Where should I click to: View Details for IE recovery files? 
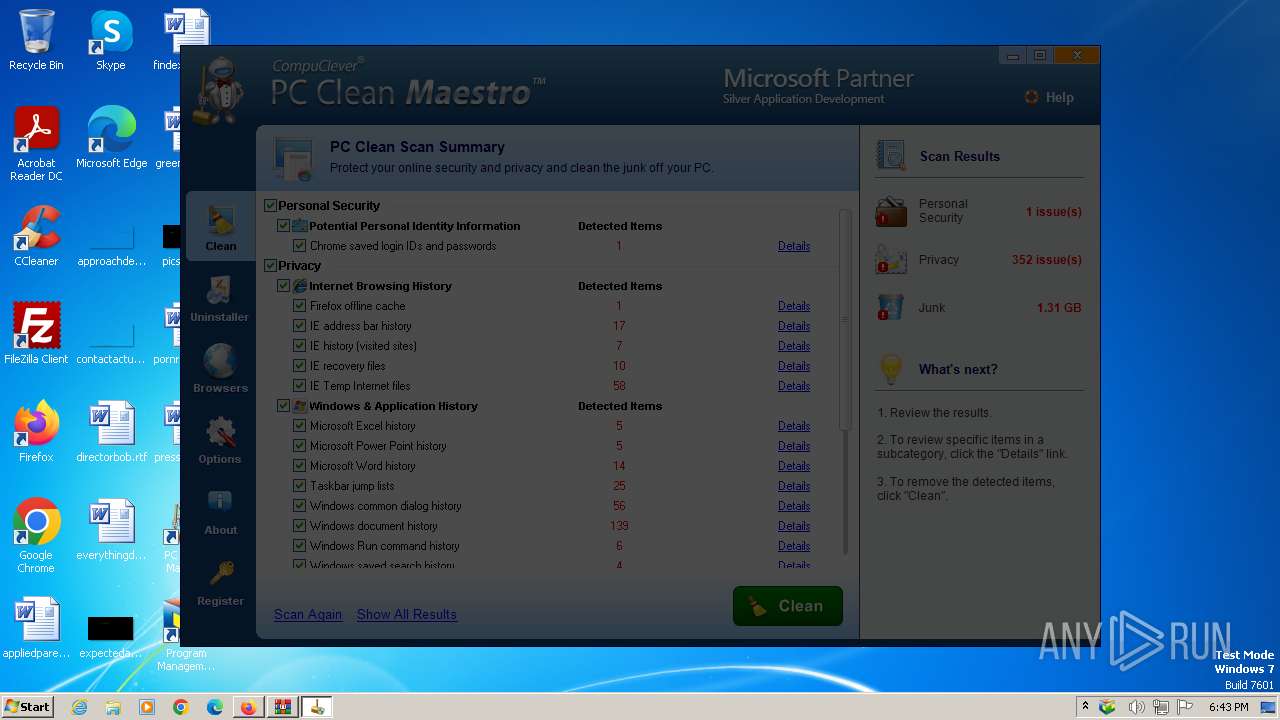click(794, 366)
